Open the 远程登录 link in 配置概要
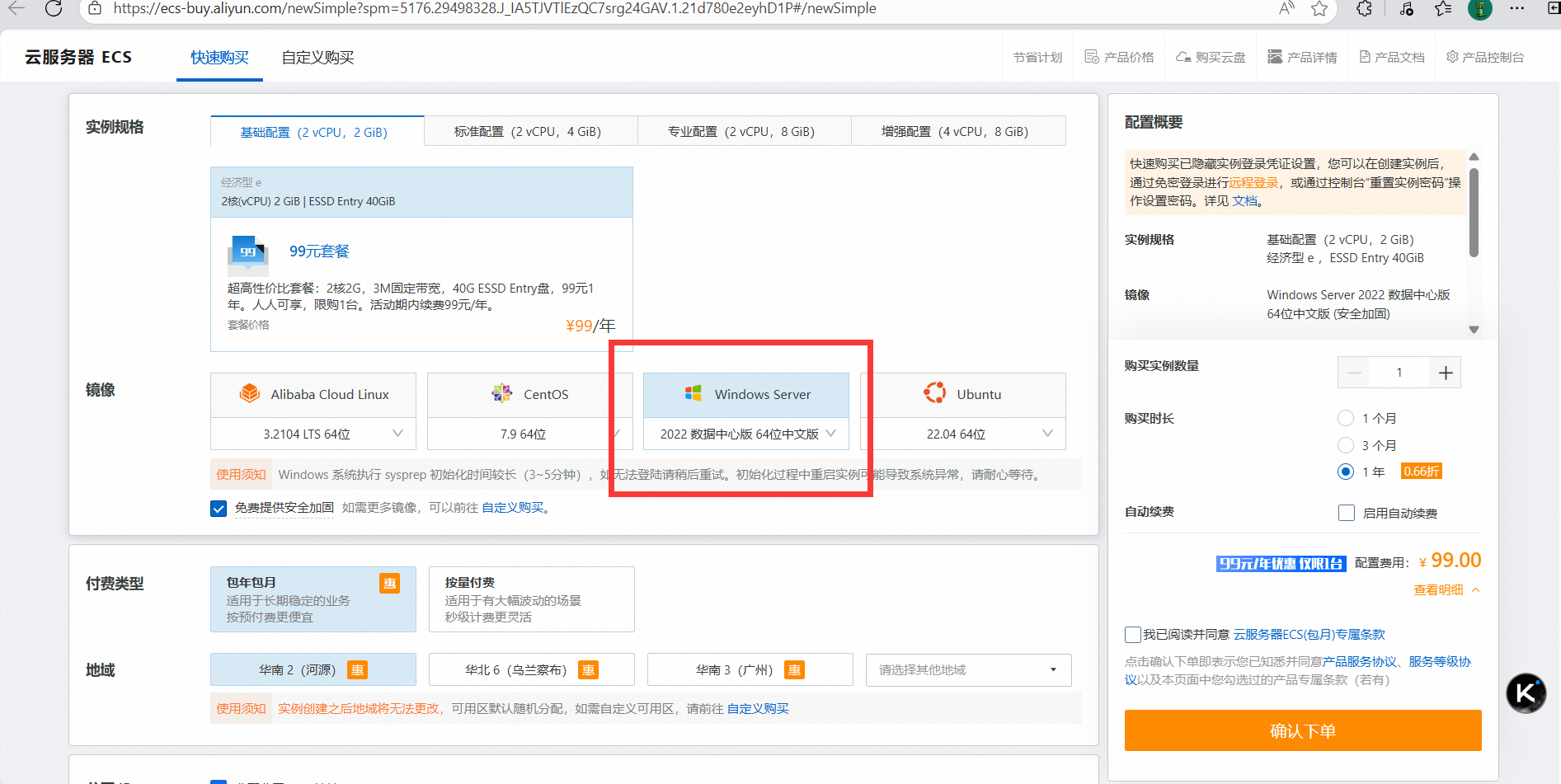1561x784 pixels. 1253,182
